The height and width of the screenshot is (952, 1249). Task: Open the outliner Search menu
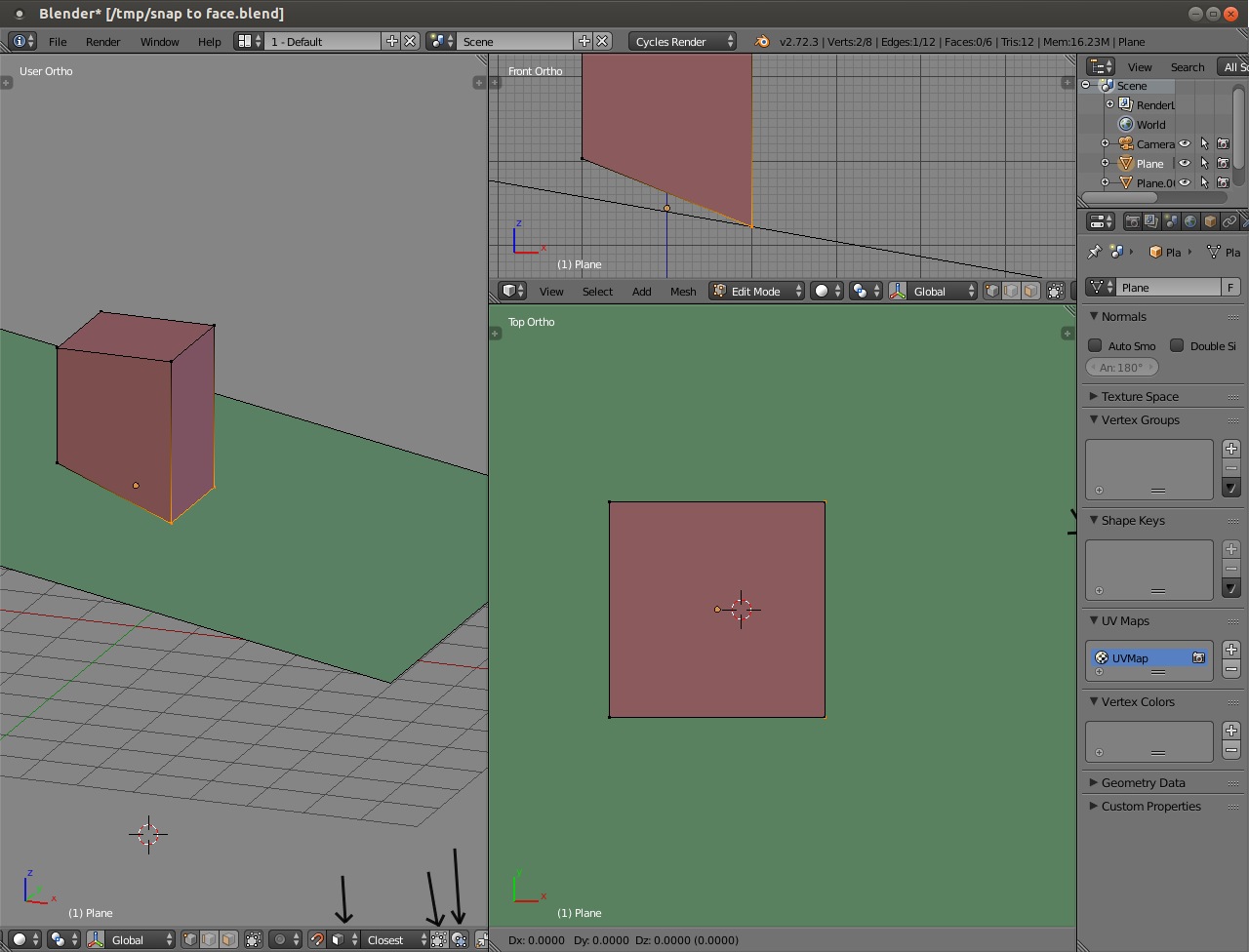pos(1188,66)
